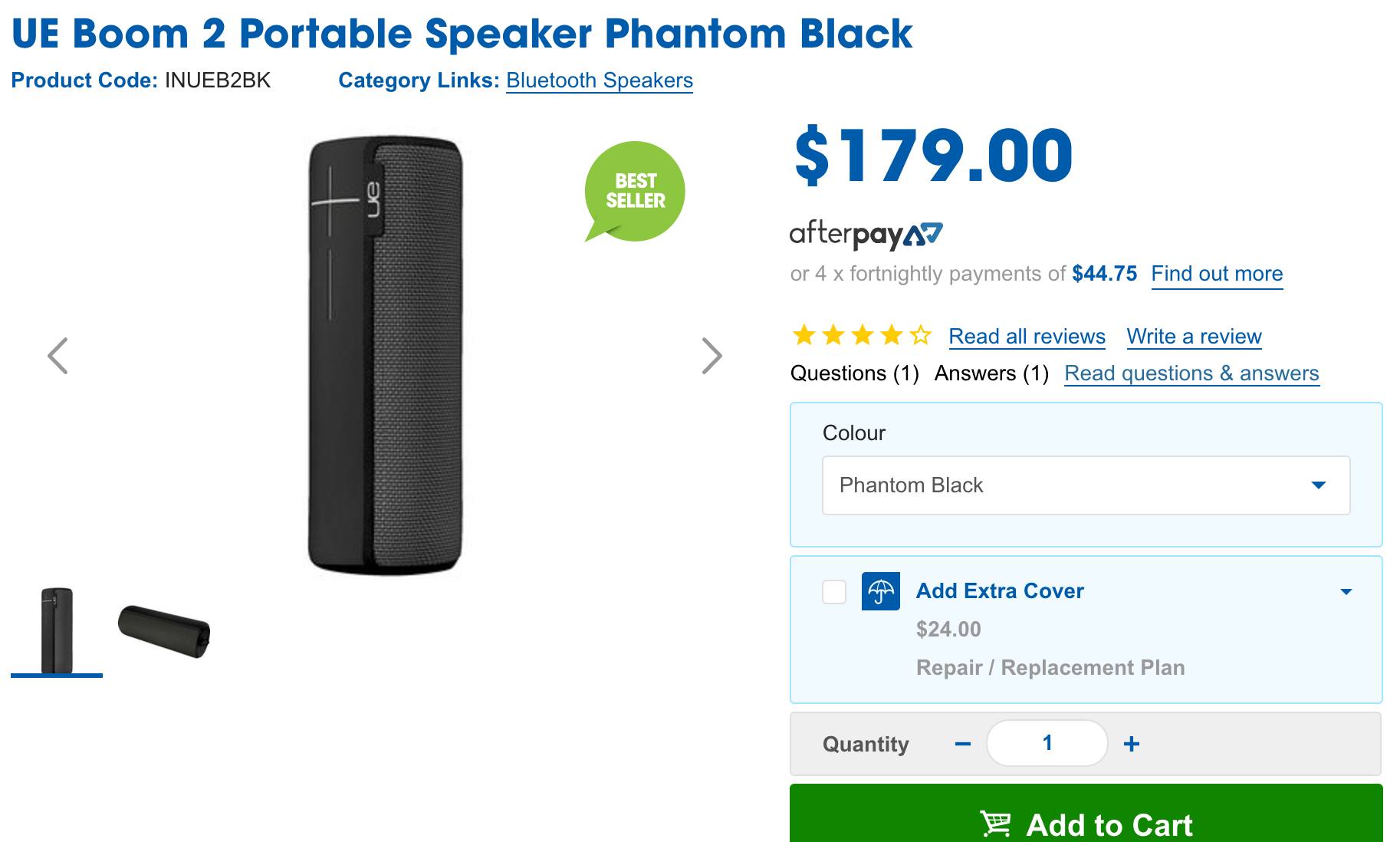The height and width of the screenshot is (842, 1400).
Task: Increase quantity with plus button
Action: (1132, 744)
